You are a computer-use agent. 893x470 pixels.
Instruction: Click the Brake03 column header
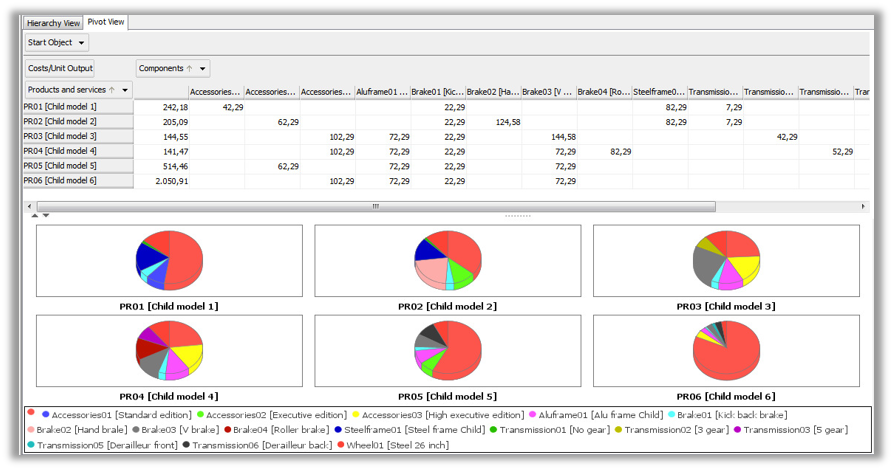(x=548, y=92)
